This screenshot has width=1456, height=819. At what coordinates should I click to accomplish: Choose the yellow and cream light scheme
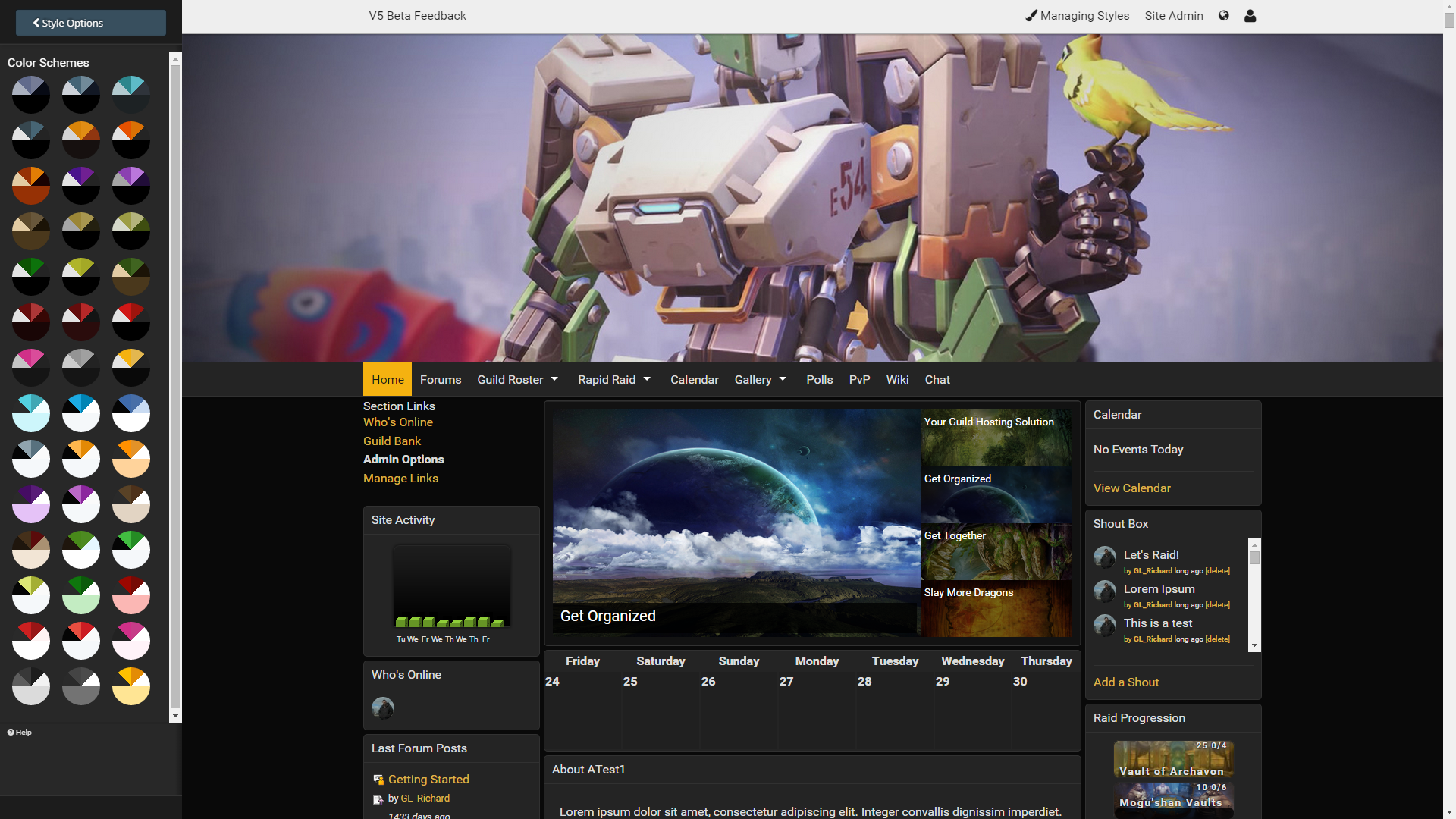[131, 686]
